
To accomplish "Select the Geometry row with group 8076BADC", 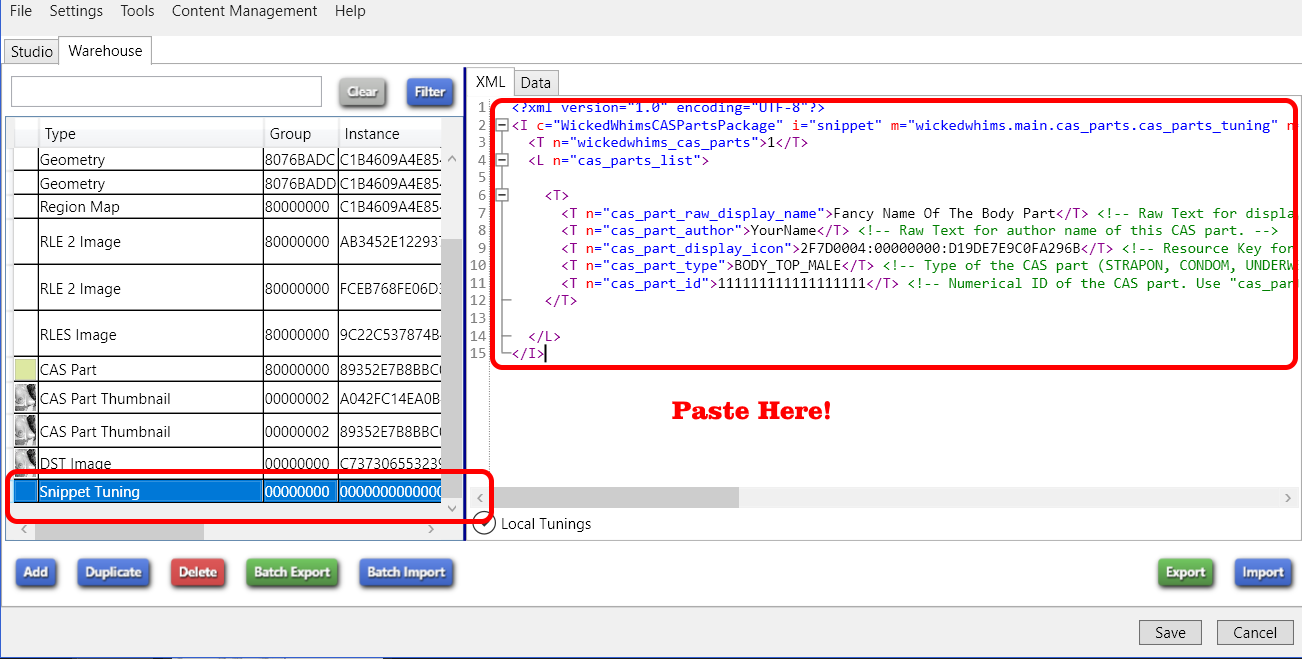I will [x=227, y=159].
